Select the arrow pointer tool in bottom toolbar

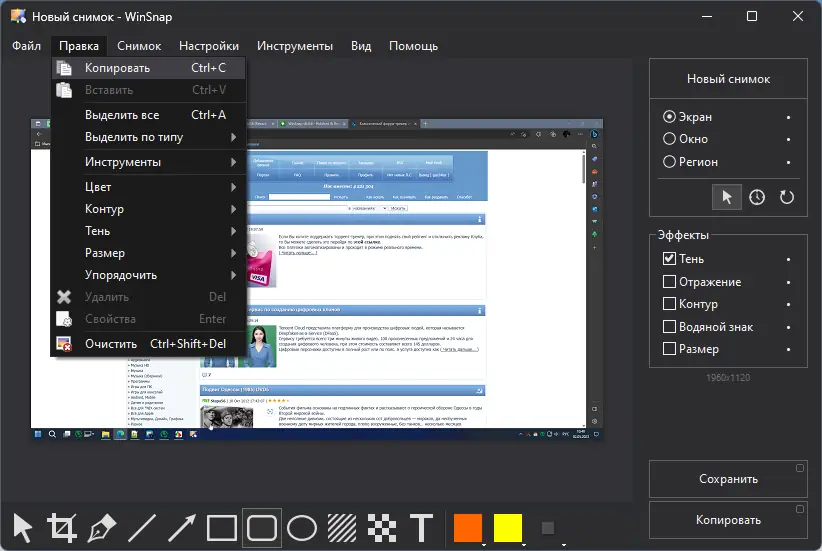(x=23, y=528)
